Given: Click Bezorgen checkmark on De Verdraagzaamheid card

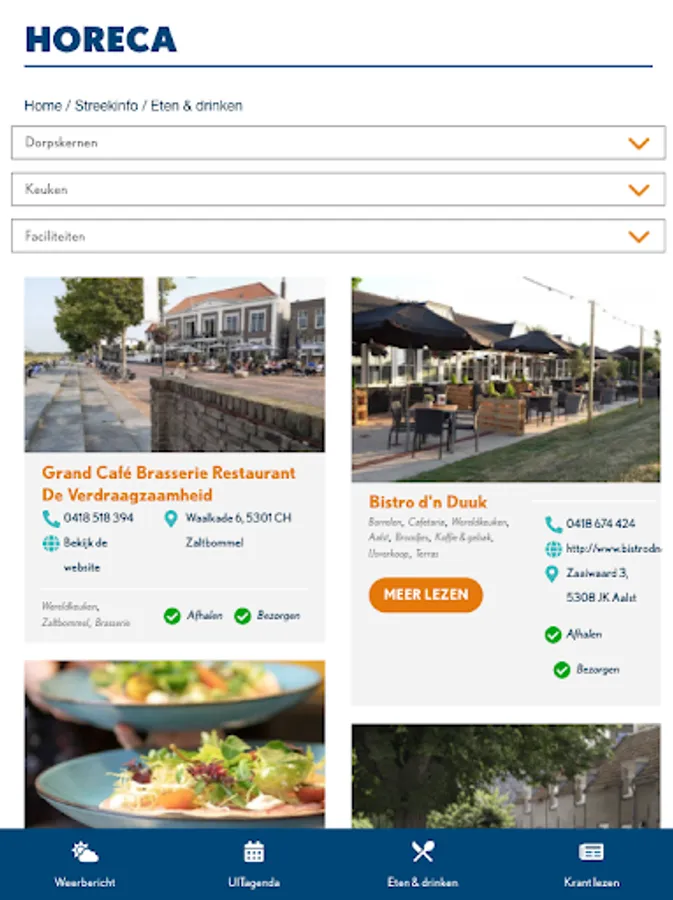Looking at the screenshot, I should (242, 616).
